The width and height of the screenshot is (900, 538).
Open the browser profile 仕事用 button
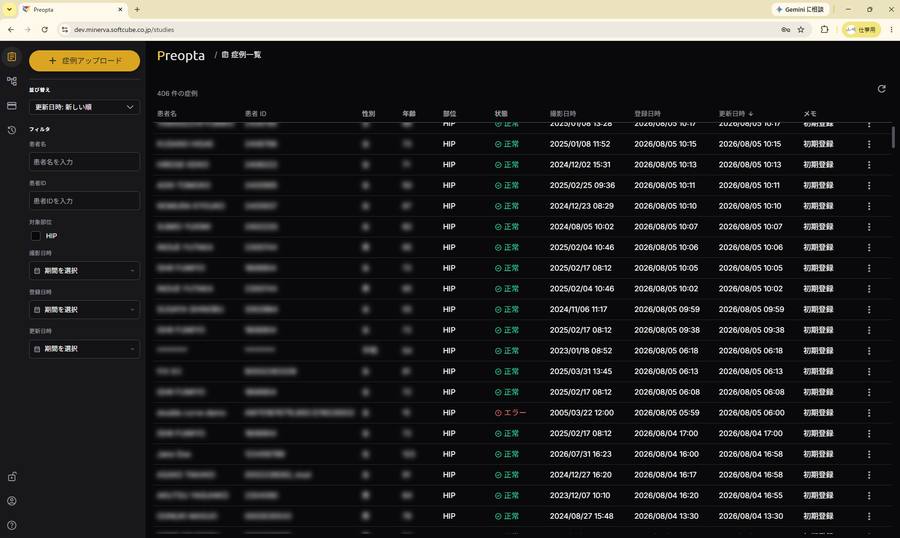coord(861,29)
